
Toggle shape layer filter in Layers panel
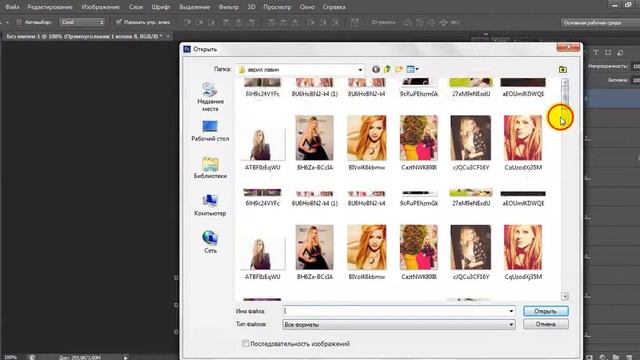pyautogui.click(x=608, y=52)
